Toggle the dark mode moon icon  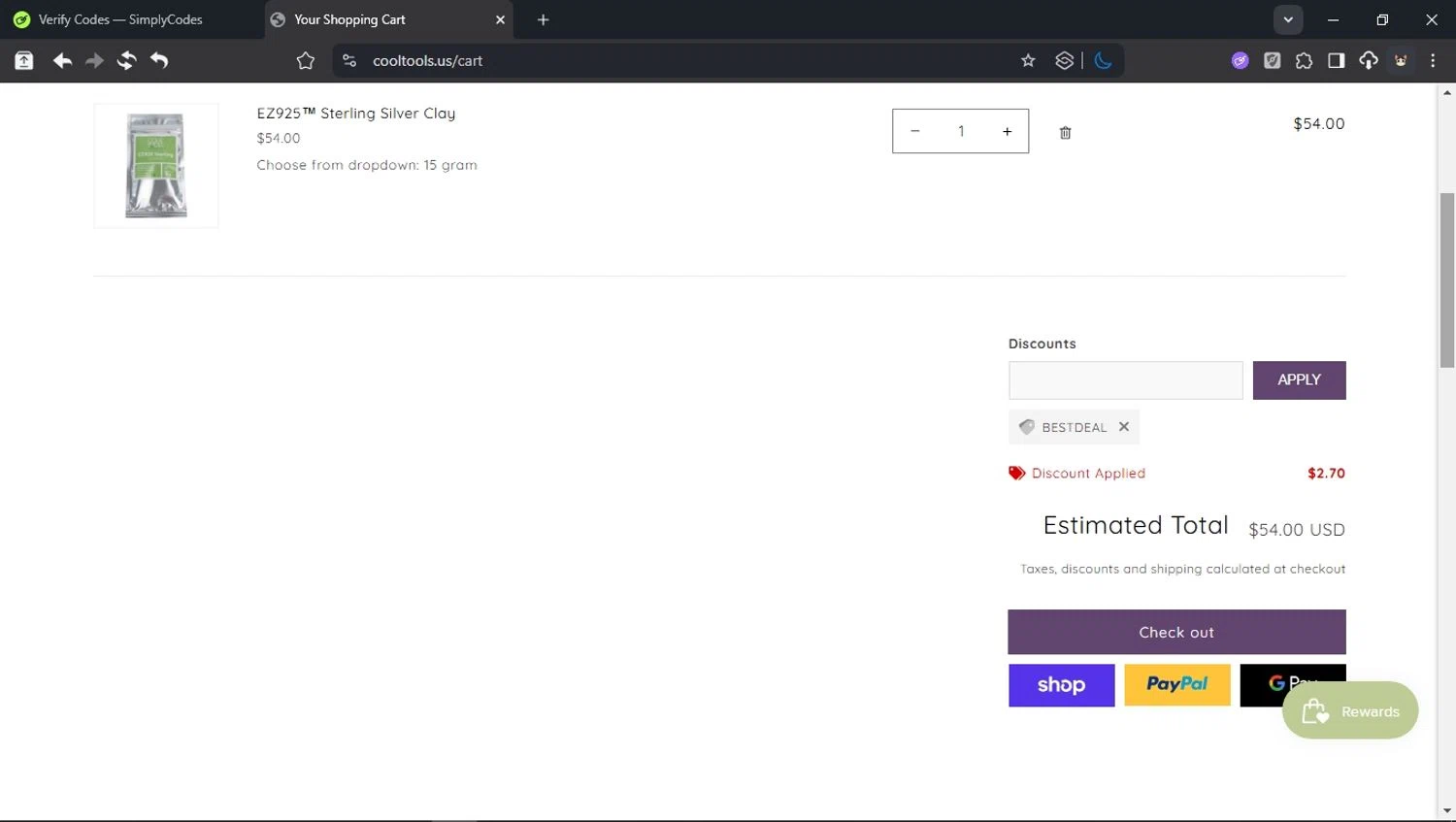(x=1103, y=60)
